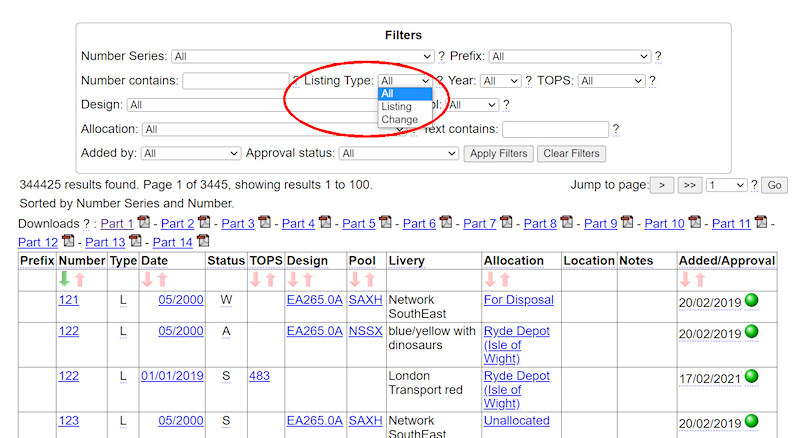
Task: Open the Number Series dropdown
Action: [302, 57]
